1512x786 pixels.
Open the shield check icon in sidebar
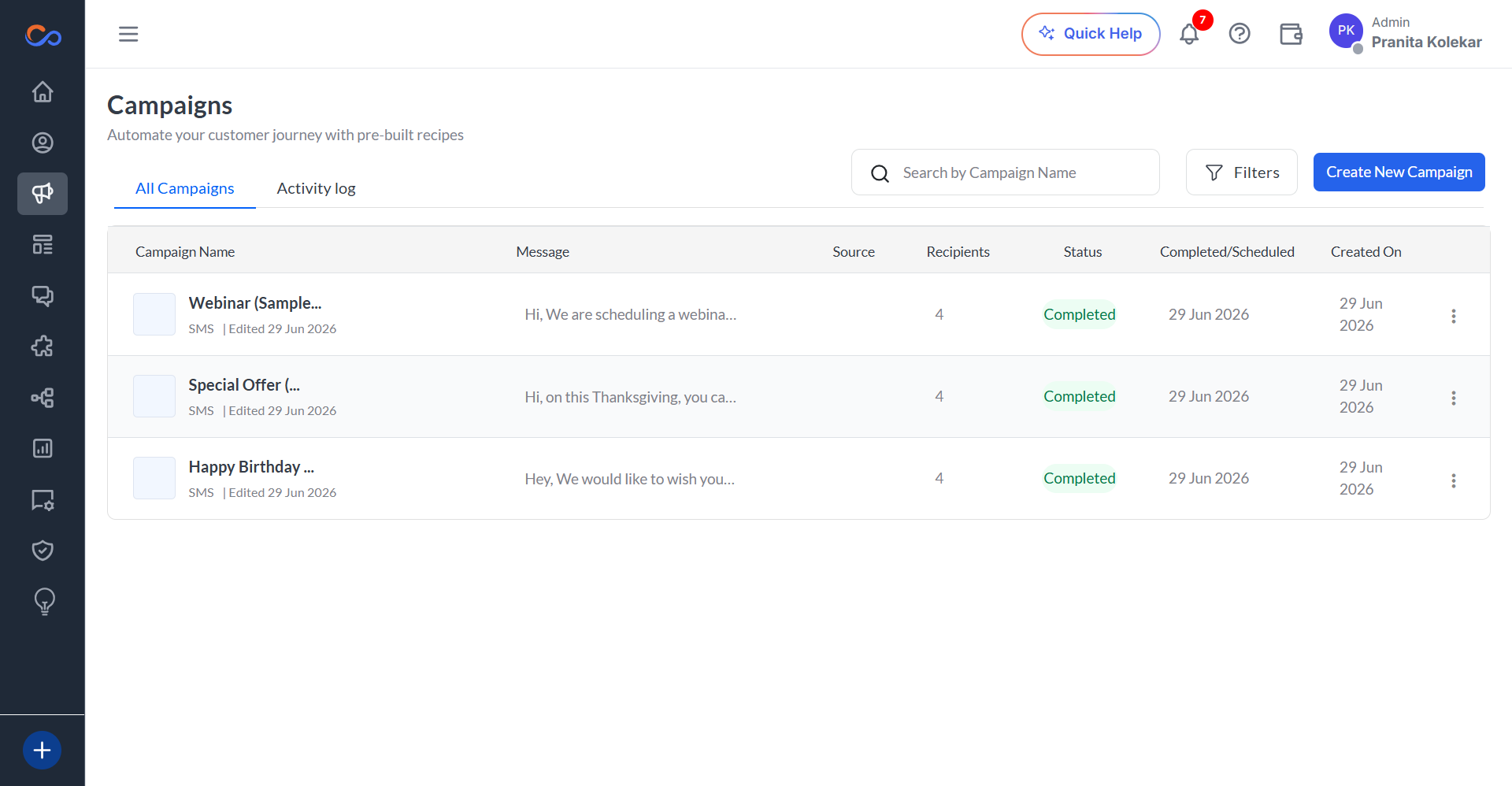click(x=43, y=551)
